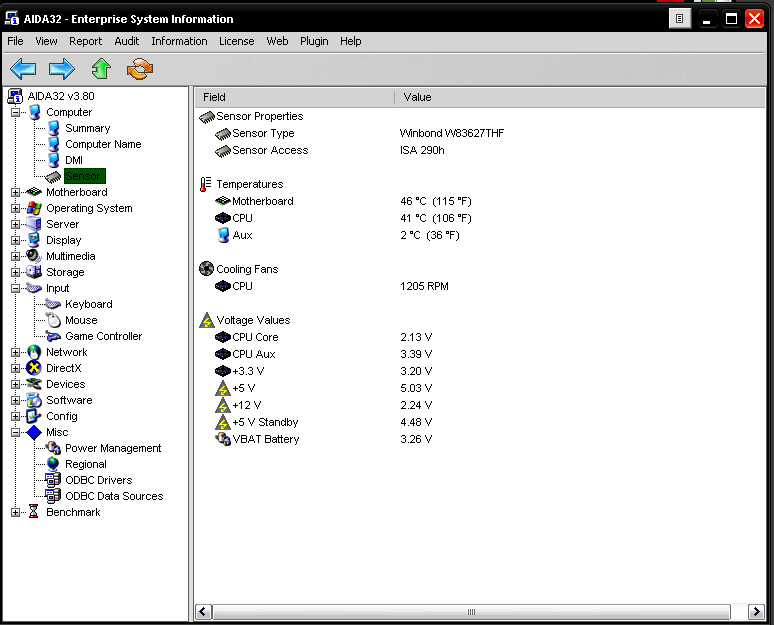
Task: Click the blue Forward arrow toolbar icon
Action: pyautogui.click(x=62, y=69)
